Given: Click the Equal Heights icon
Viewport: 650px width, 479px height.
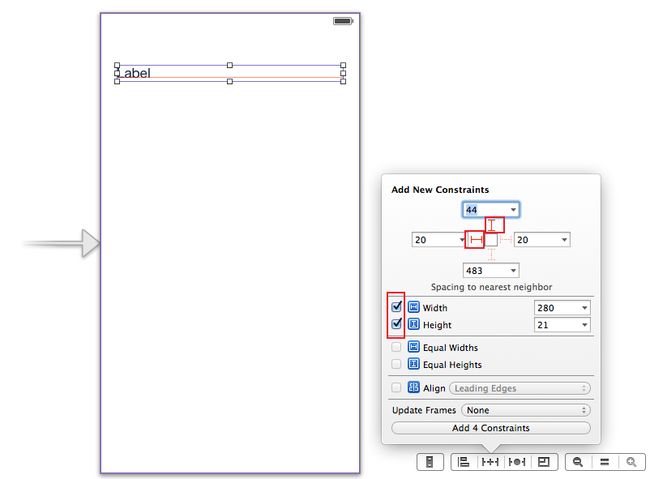Looking at the screenshot, I should pos(413,364).
